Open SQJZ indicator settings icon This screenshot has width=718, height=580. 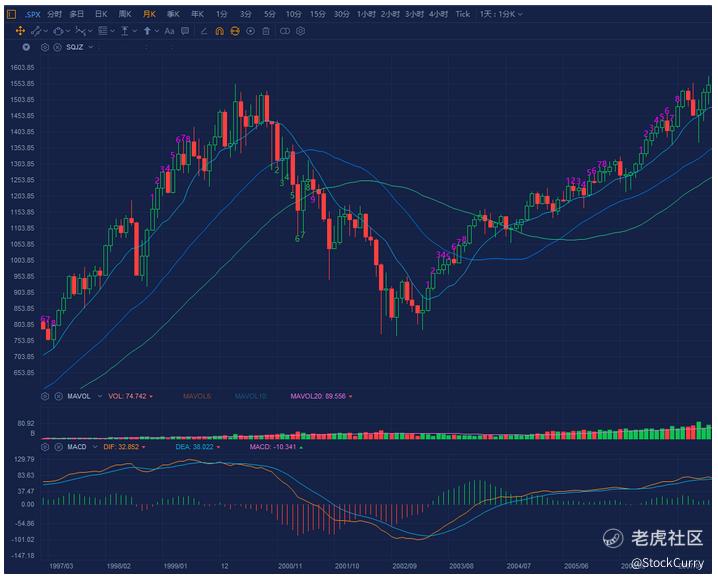[45, 47]
